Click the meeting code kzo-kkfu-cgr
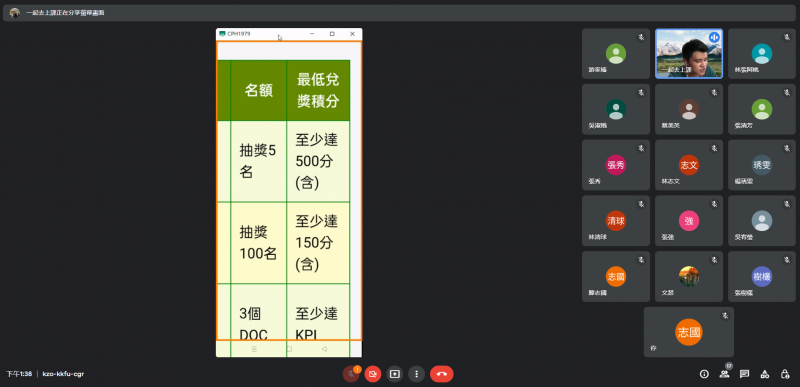This screenshot has height=387, width=800. click(x=63, y=374)
